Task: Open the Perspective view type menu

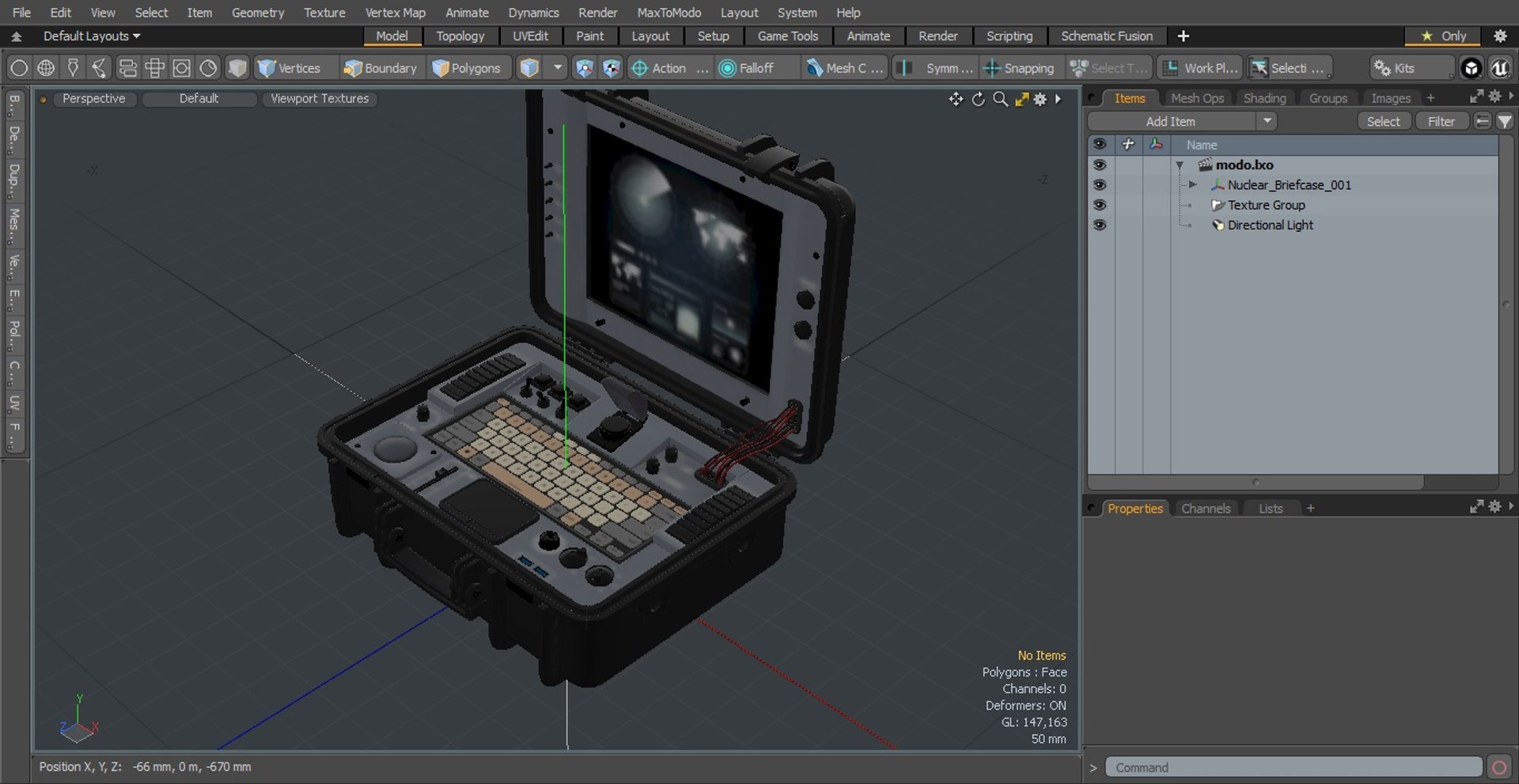Action: pos(94,98)
